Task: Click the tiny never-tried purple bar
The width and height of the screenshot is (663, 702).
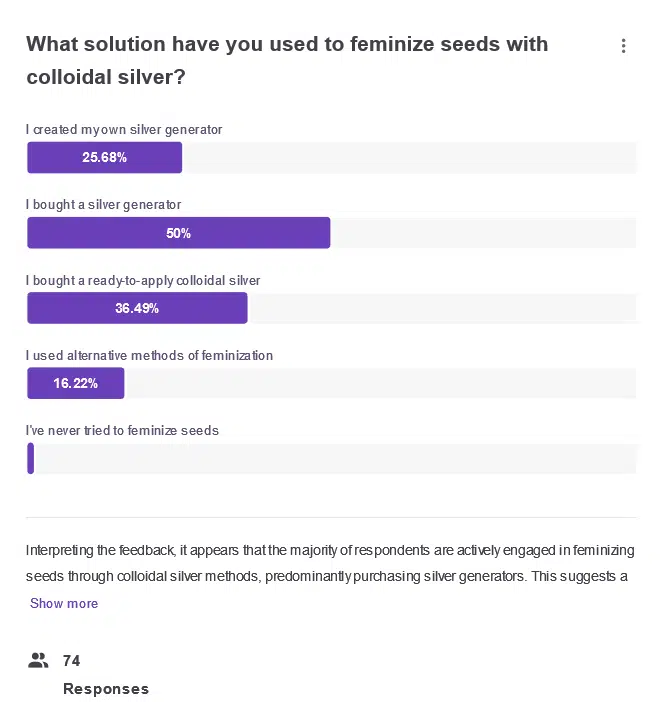Action: click(x=31, y=458)
